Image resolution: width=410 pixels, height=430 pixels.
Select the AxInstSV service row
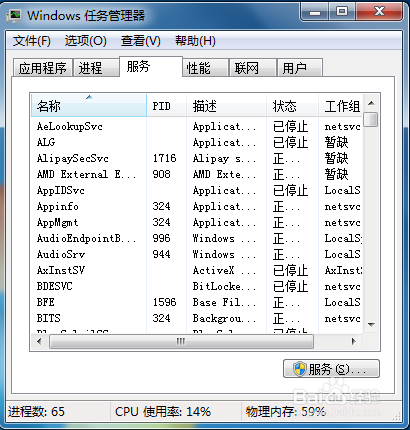(197, 270)
